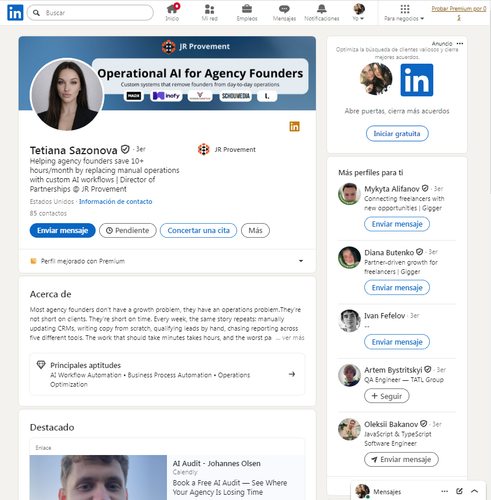Viewport: 491px width, 500px height.
Task: Send message to Mykyta Alifanov
Action: tap(397, 224)
